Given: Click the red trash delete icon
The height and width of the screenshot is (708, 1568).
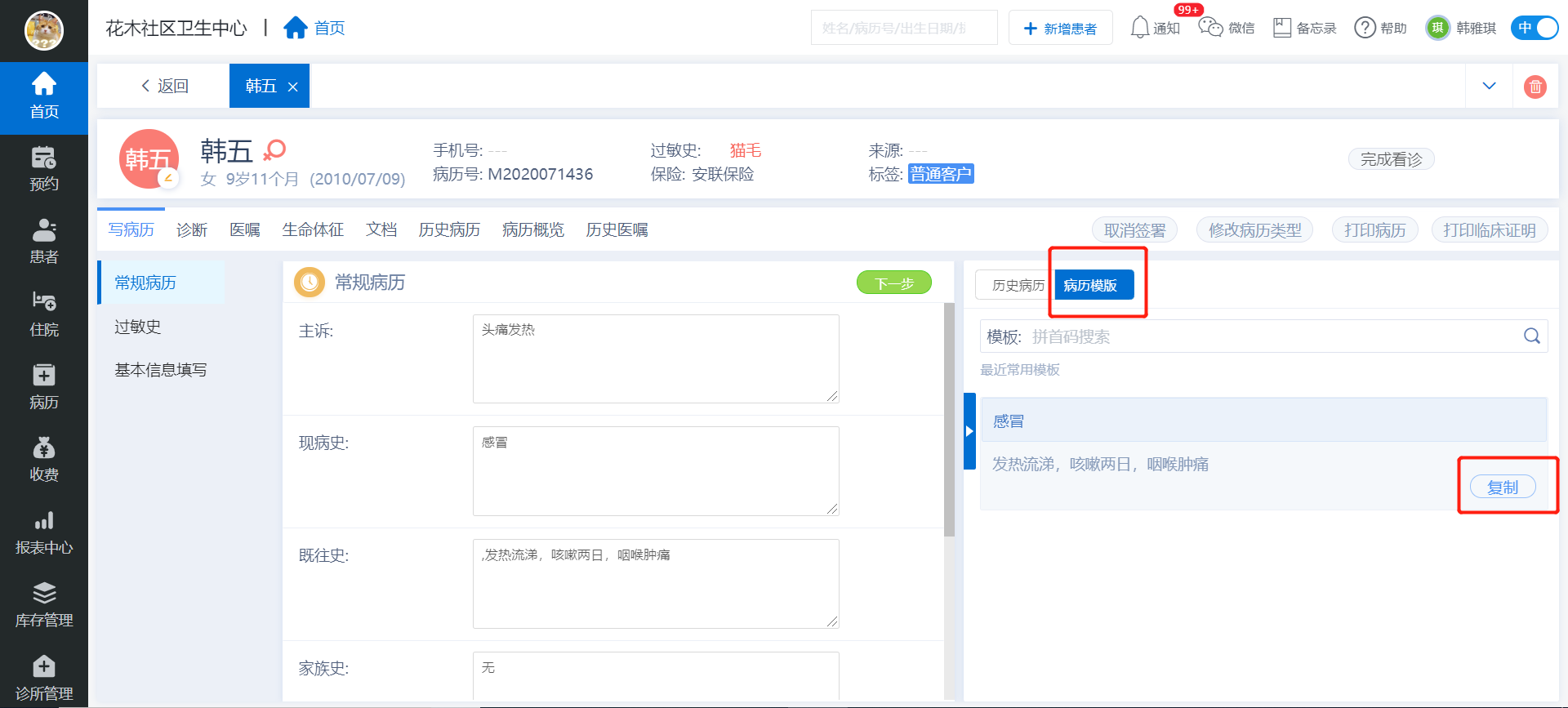Looking at the screenshot, I should (1535, 86).
